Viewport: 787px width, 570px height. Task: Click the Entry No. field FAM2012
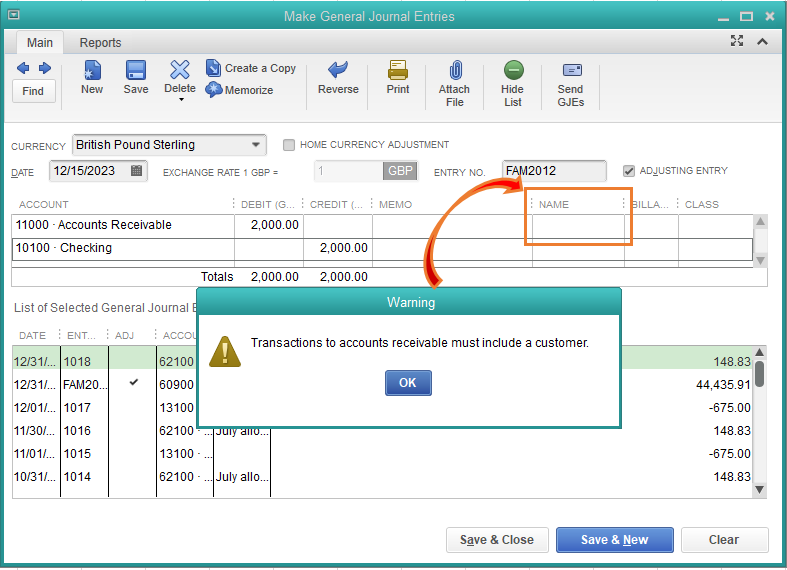pos(554,171)
